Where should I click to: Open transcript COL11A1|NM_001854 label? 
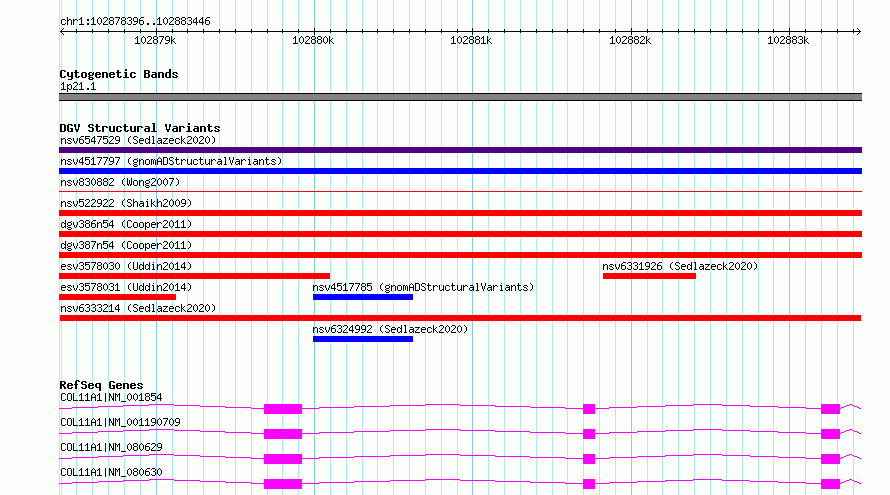coord(111,397)
